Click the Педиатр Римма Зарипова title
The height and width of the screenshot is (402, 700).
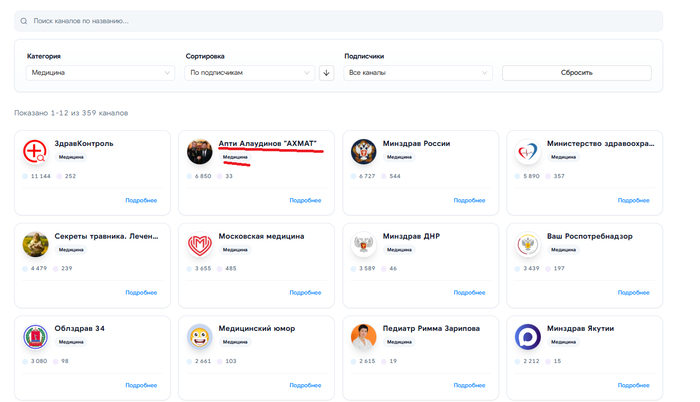(431, 328)
